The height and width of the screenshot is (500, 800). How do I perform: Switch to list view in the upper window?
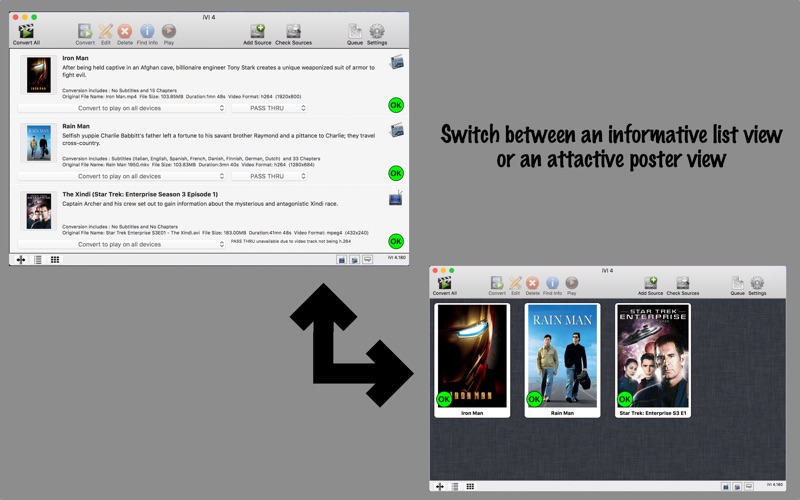(x=38, y=260)
